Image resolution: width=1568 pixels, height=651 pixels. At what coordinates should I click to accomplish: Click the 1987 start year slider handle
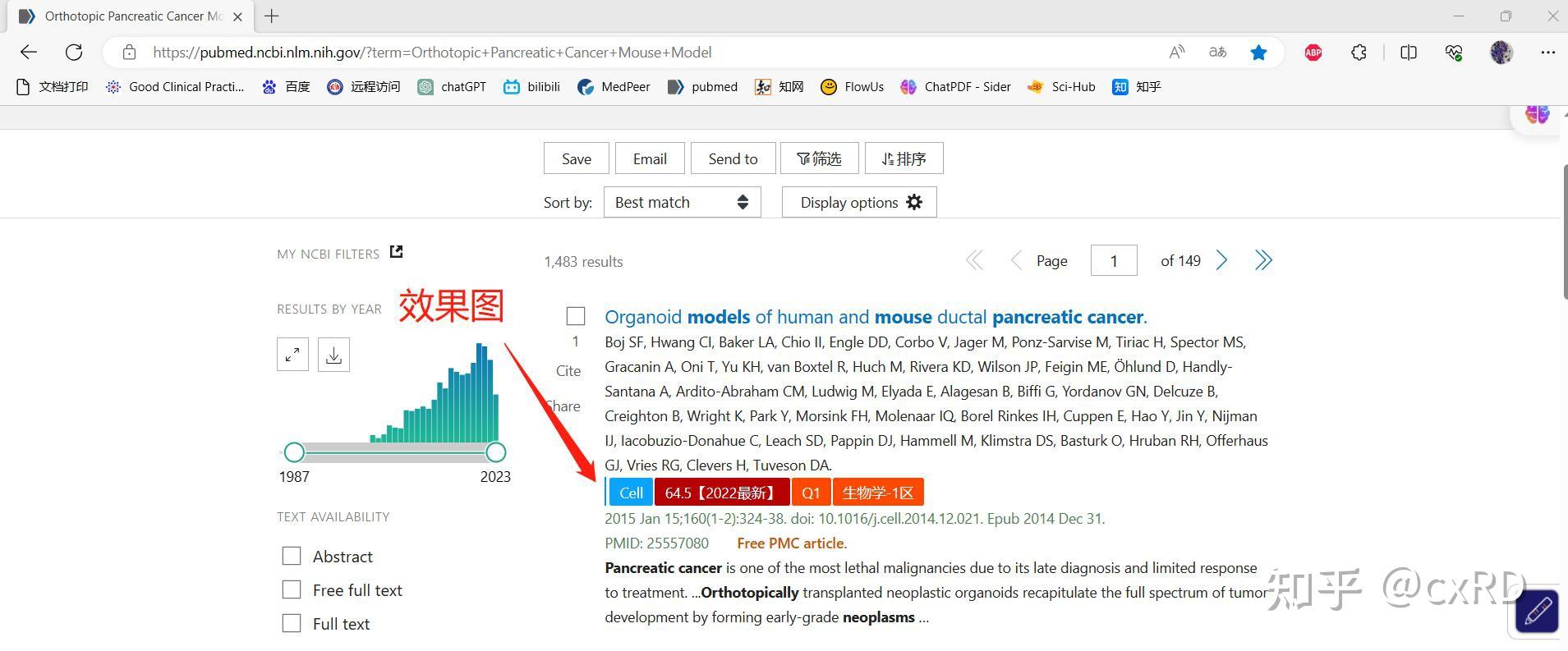pos(294,452)
